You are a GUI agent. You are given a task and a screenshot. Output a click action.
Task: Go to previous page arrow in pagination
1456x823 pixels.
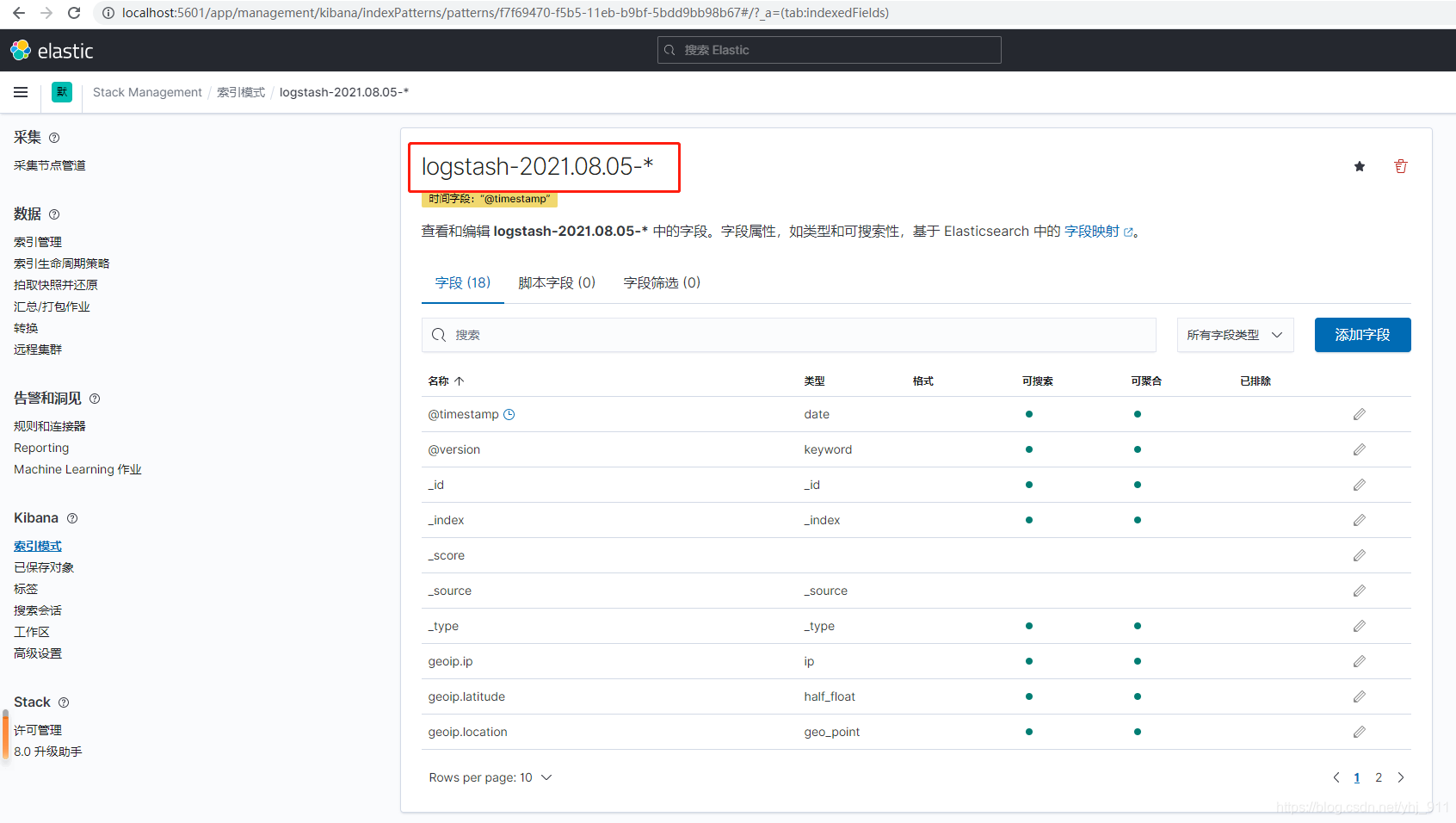point(1336,777)
